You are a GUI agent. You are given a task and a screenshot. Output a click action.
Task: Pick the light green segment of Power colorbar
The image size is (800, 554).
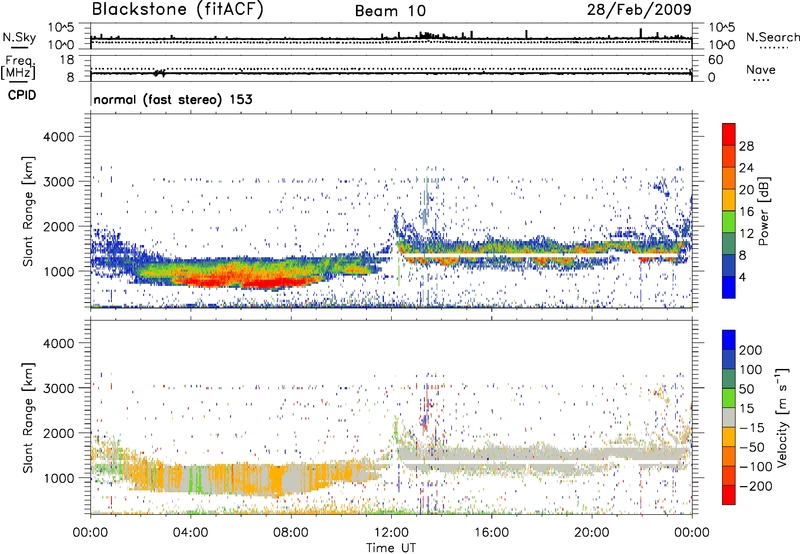tap(729, 222)
